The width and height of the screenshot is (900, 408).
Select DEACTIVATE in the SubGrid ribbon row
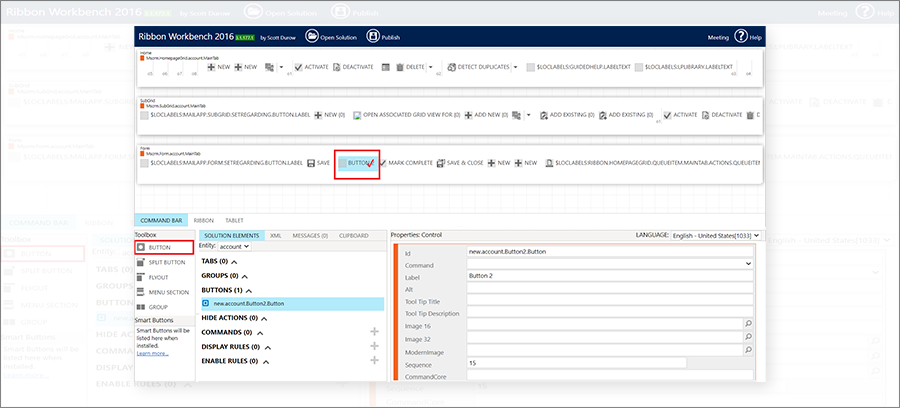tap(722, 115)
